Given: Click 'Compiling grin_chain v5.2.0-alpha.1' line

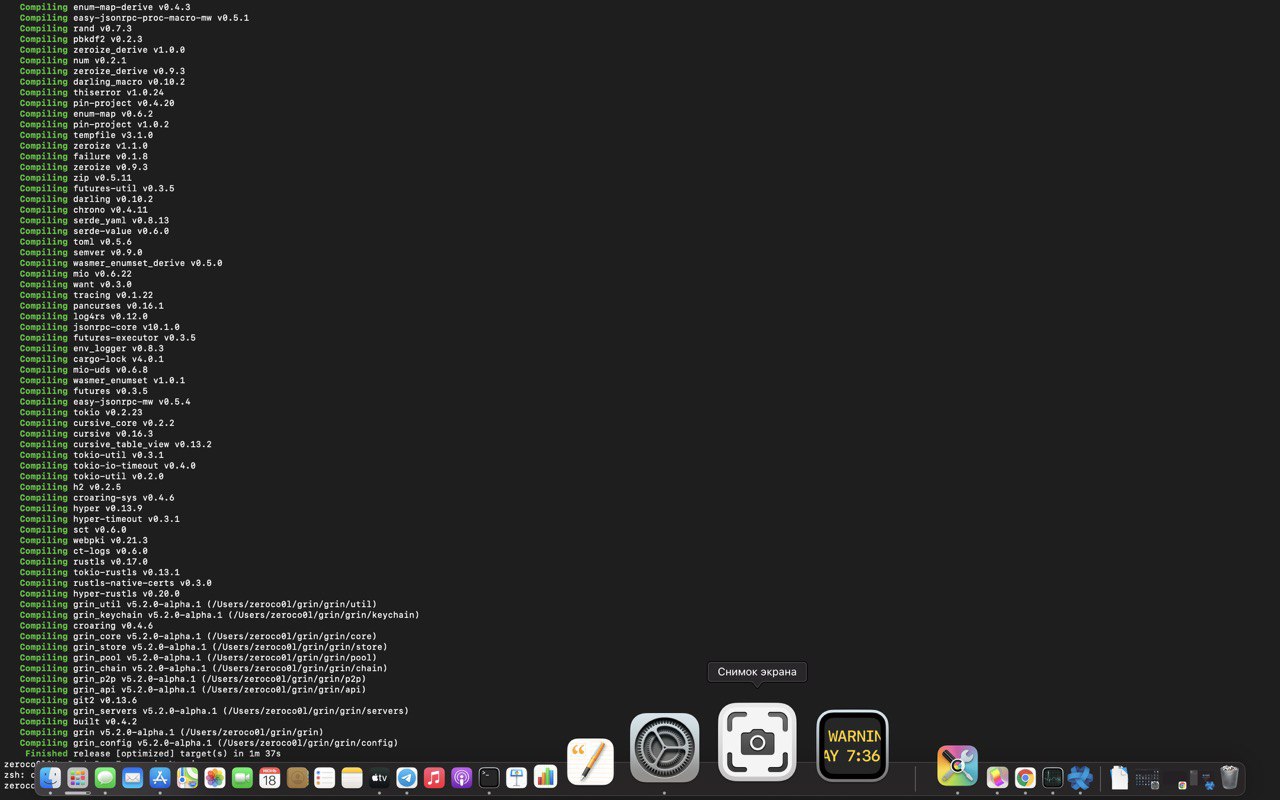Looking at the screenshot, I should (203, 668).
